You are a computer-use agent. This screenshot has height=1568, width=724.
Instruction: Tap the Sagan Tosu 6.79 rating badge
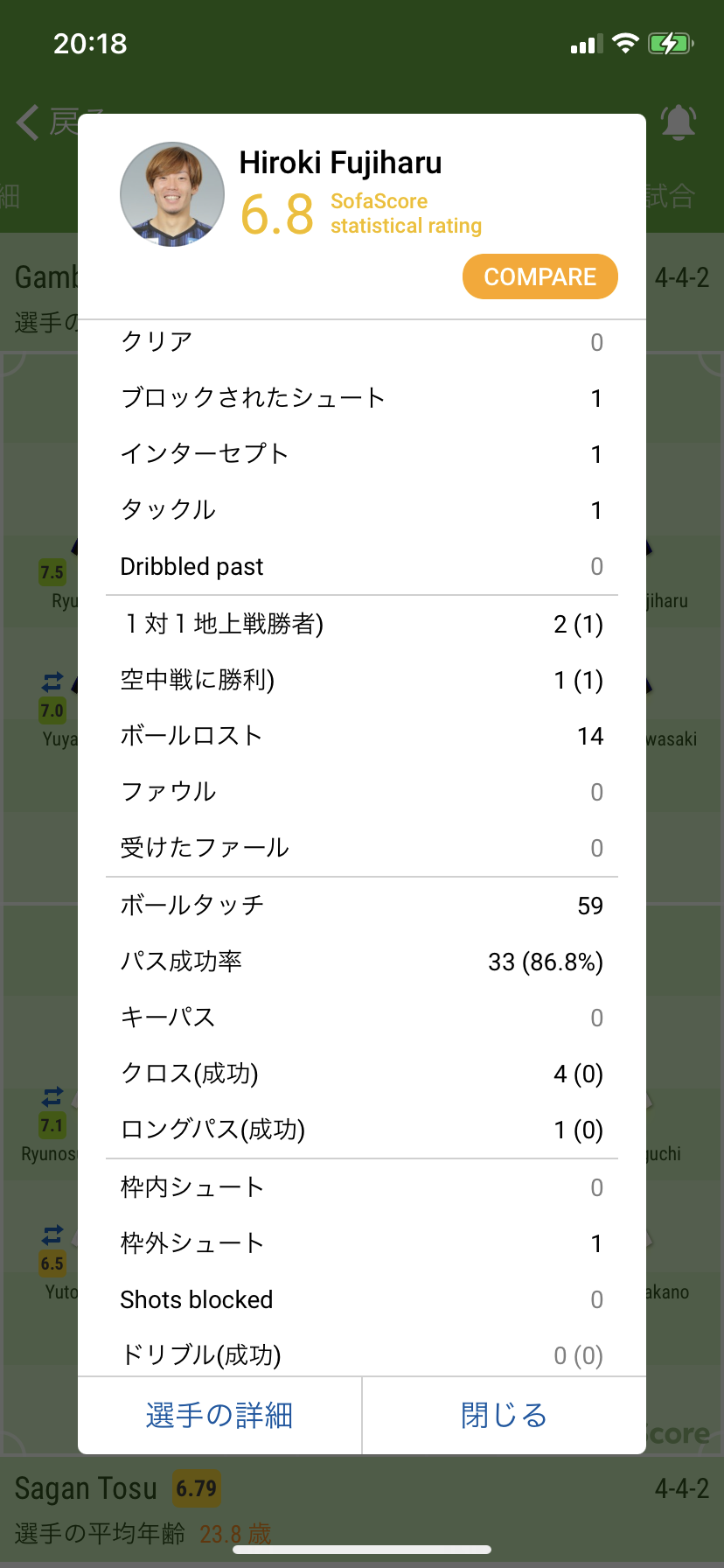(x=196, y=1488)
